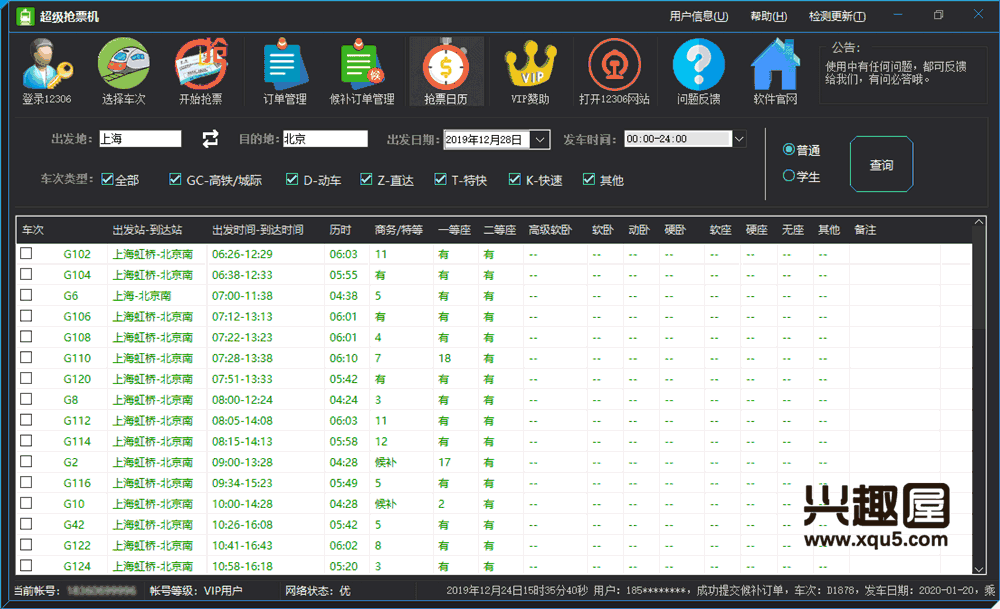The height and width of the screenshot is (609, 1000).
Task: Select the 普通 passenger radio button
Action: click(789, 149)
